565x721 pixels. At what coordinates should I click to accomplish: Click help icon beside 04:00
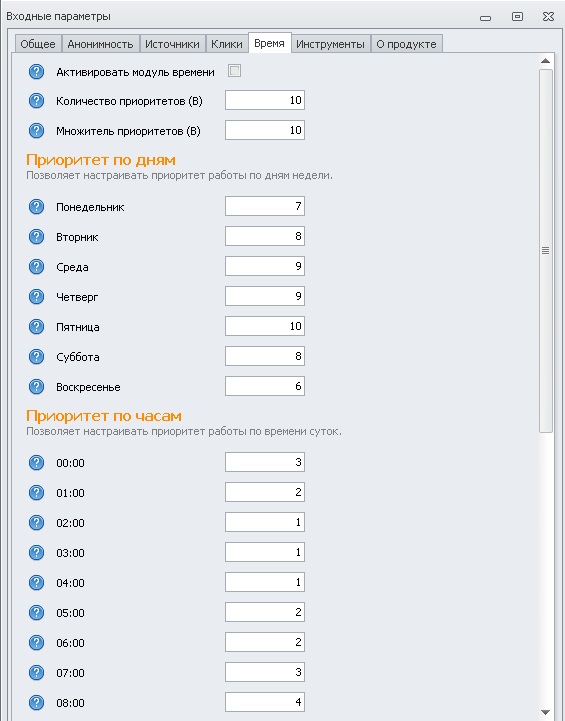36,583
